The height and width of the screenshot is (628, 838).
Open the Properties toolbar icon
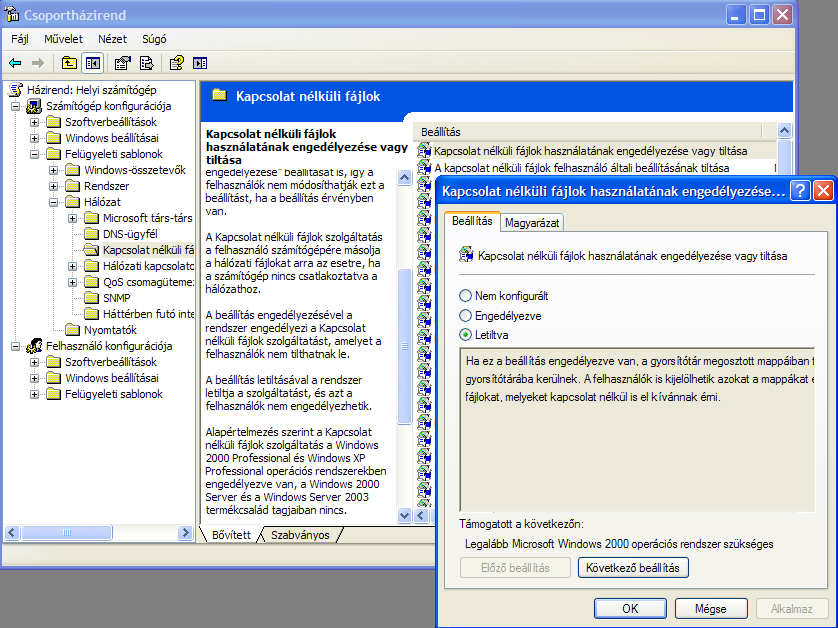[x=123, y=62]
